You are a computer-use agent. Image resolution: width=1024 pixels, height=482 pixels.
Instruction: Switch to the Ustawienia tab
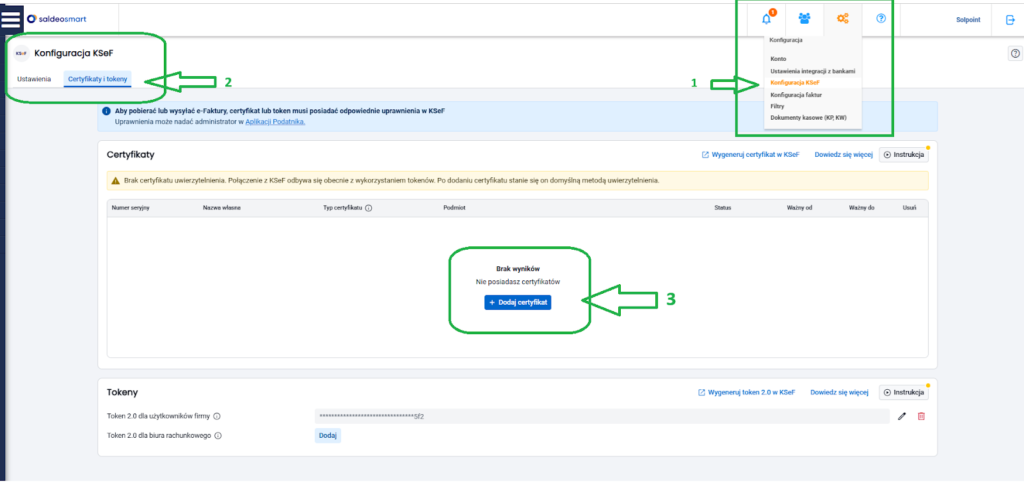click(x=34, y=78)
